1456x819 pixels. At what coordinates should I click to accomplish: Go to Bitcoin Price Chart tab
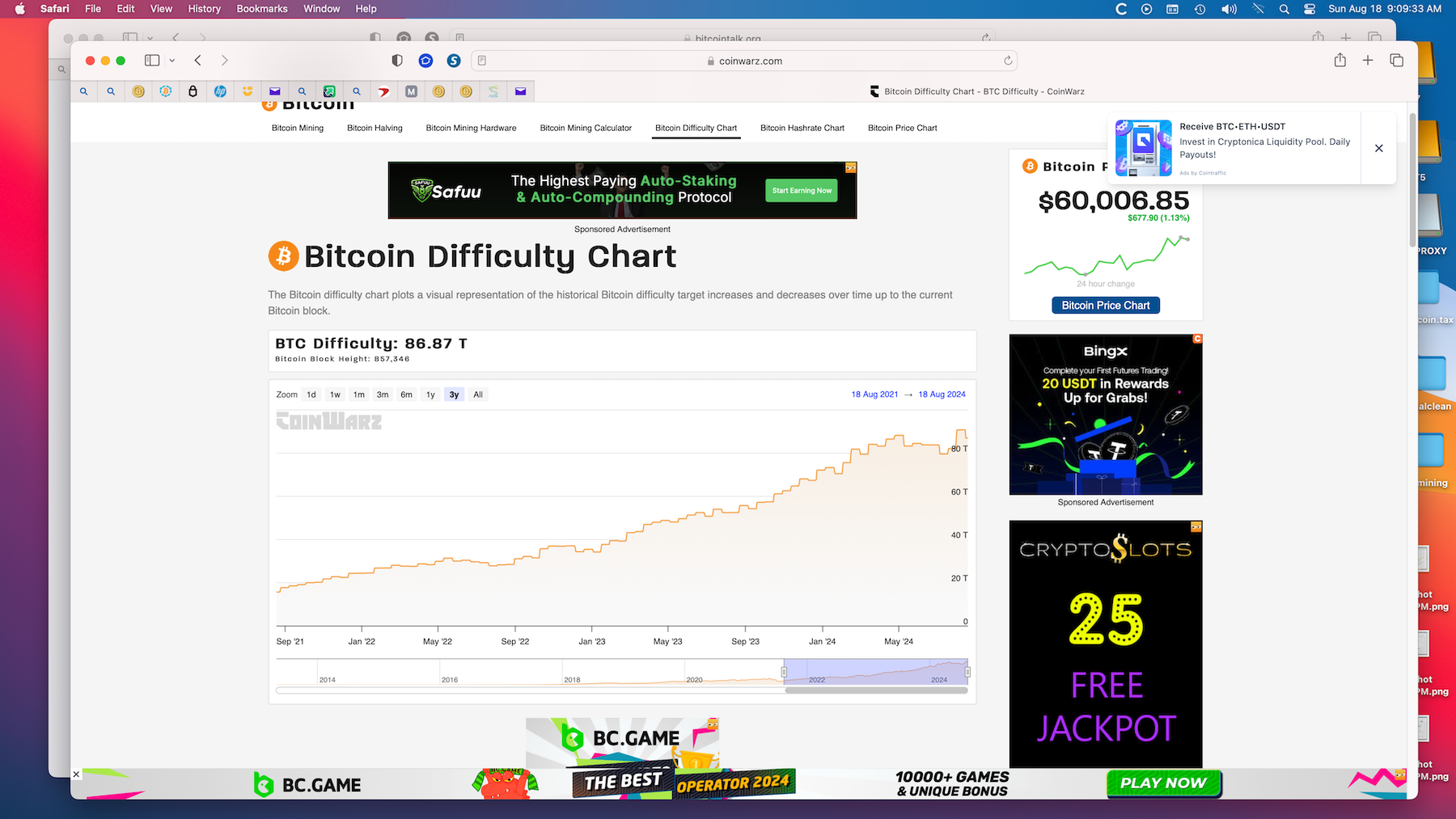903,128
